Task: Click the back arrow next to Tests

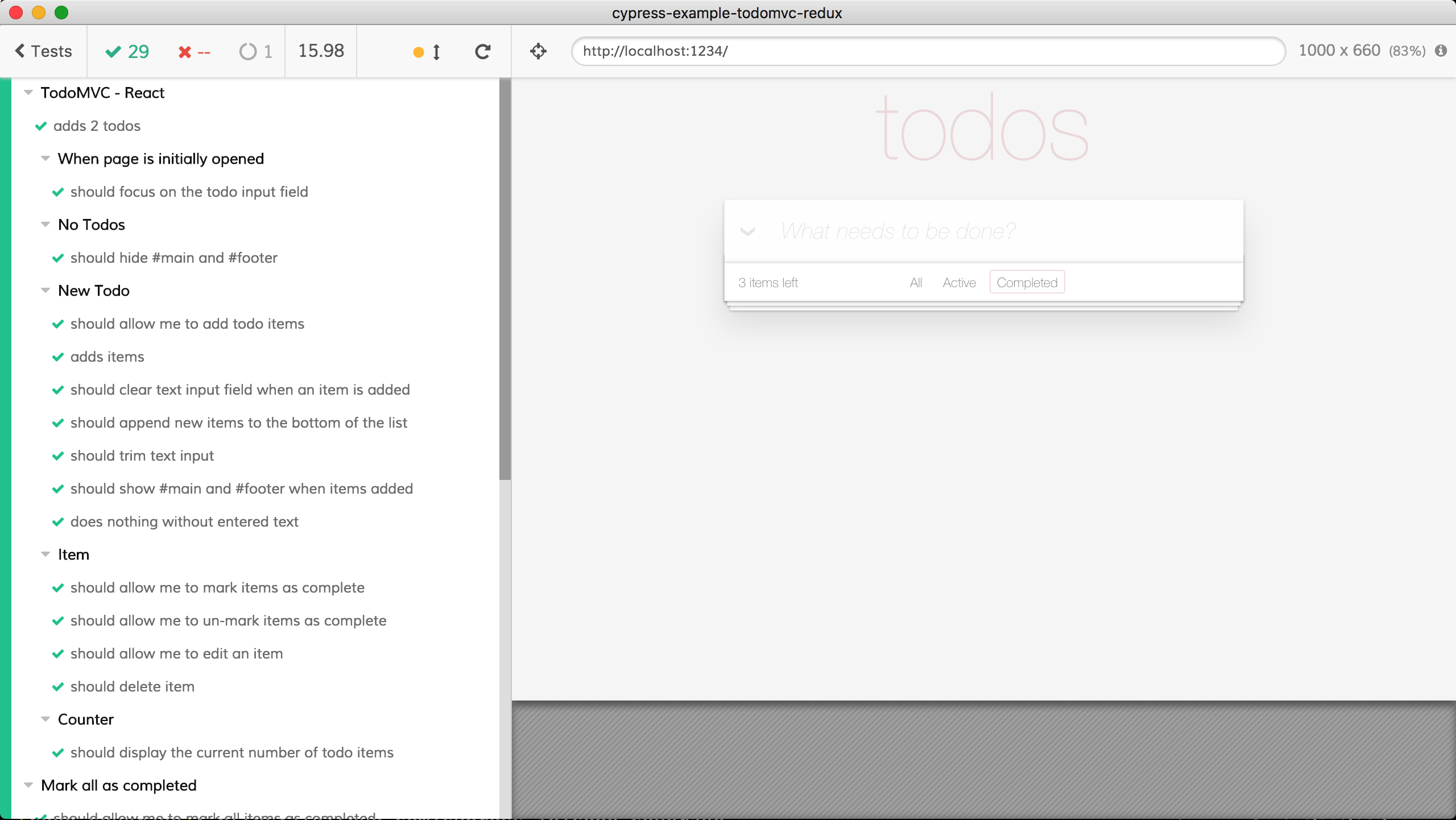Action: click(20, 51)
